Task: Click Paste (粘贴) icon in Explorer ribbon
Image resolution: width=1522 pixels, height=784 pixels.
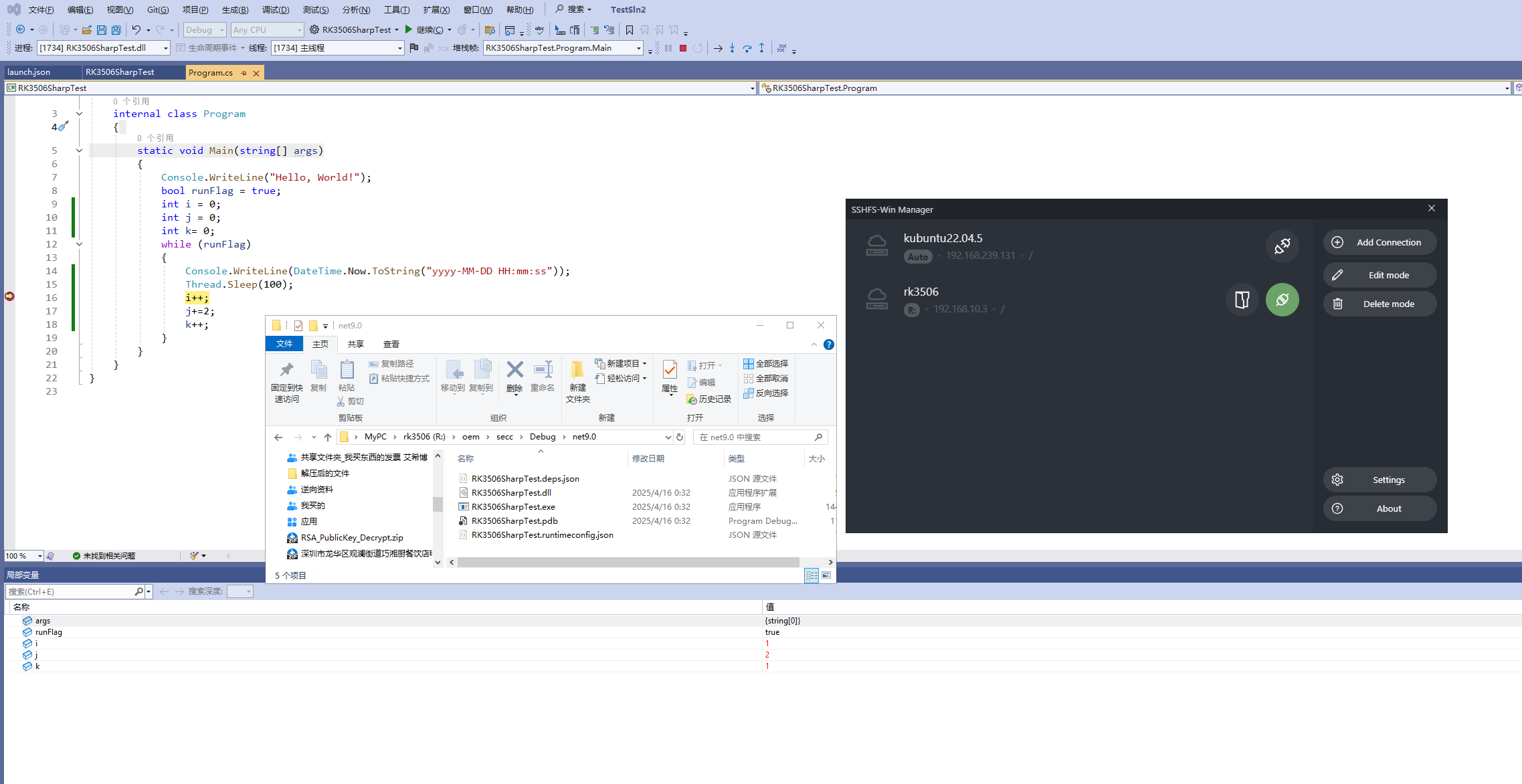Action: [x=347, y=377]
